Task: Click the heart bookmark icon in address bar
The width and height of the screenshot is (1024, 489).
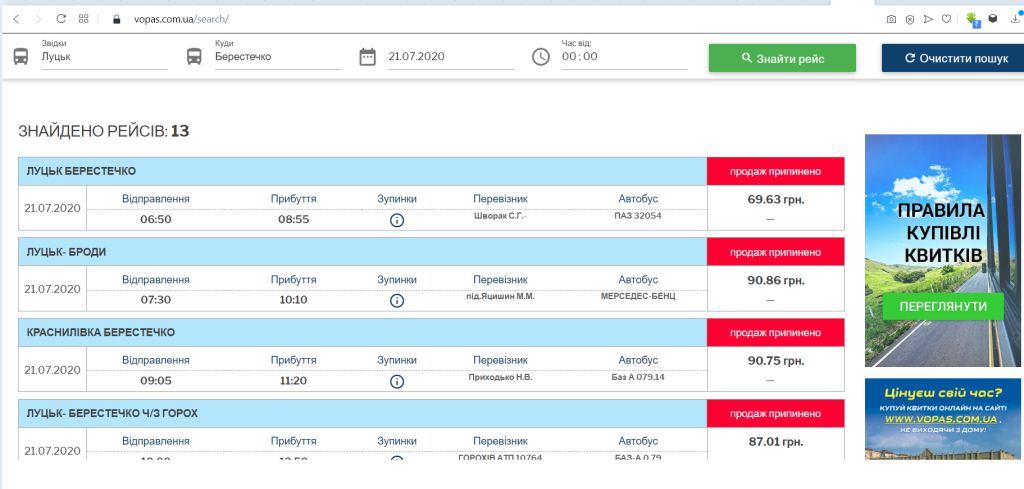Action: pyautogui.click(x=946, y=18)
